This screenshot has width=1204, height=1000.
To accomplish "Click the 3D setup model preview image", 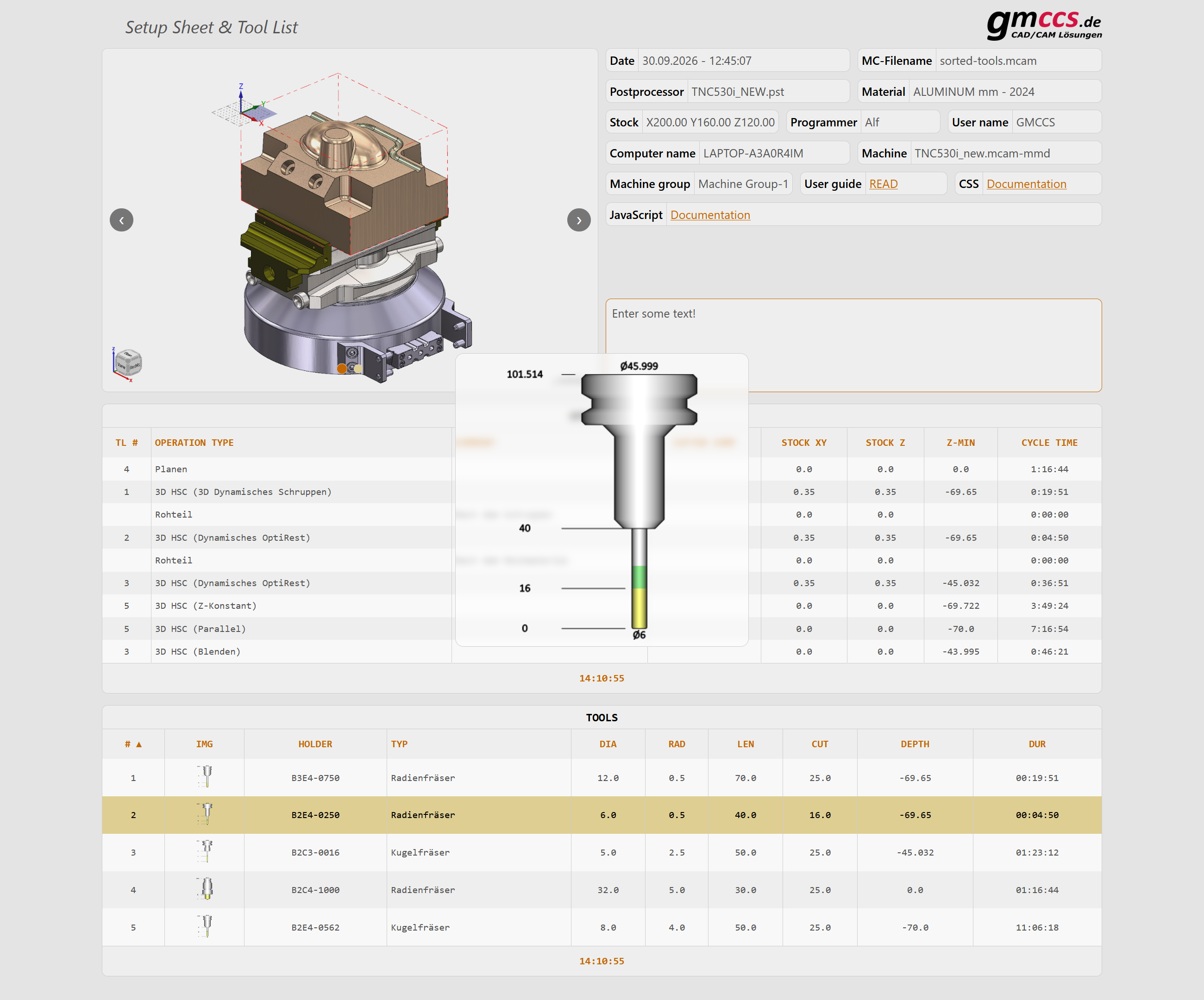I will (350, 220).
